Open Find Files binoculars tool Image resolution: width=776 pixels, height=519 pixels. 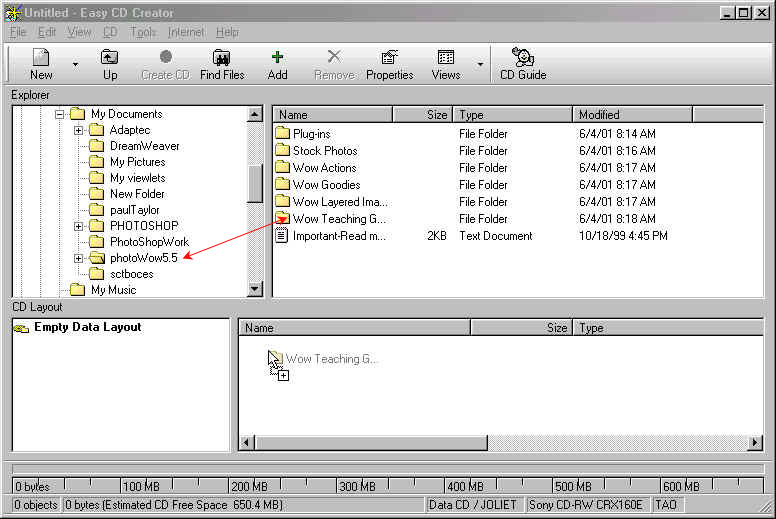click(222, 64)
